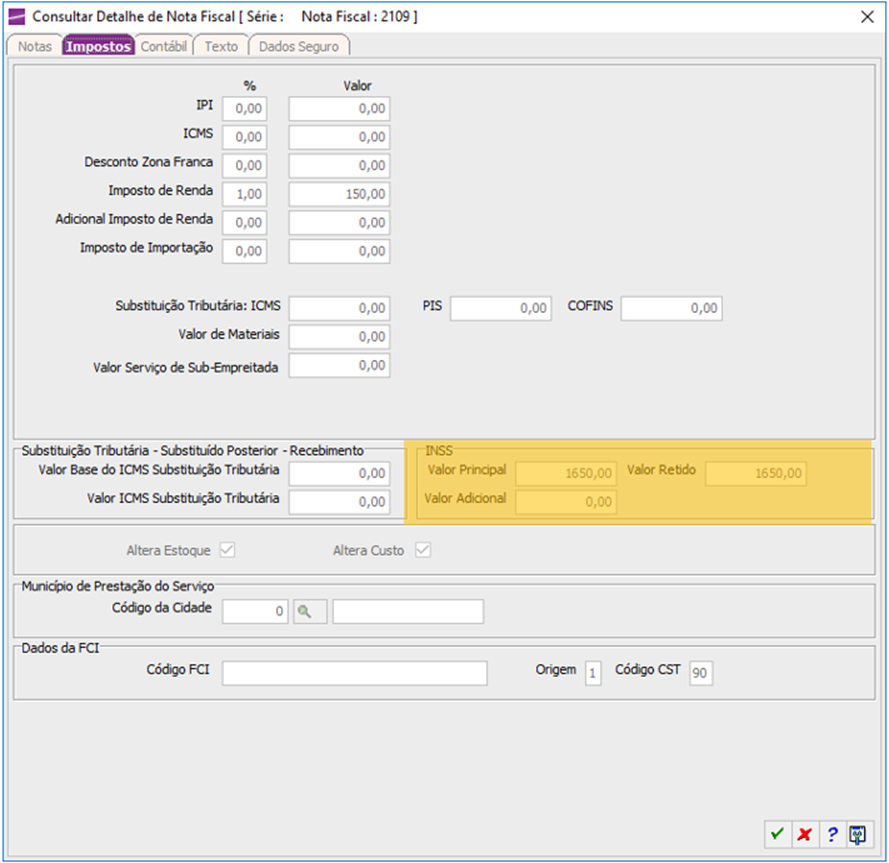
Task: Click Imposto de Renda percentage field 1,00
Action: [x=244, y=194]
